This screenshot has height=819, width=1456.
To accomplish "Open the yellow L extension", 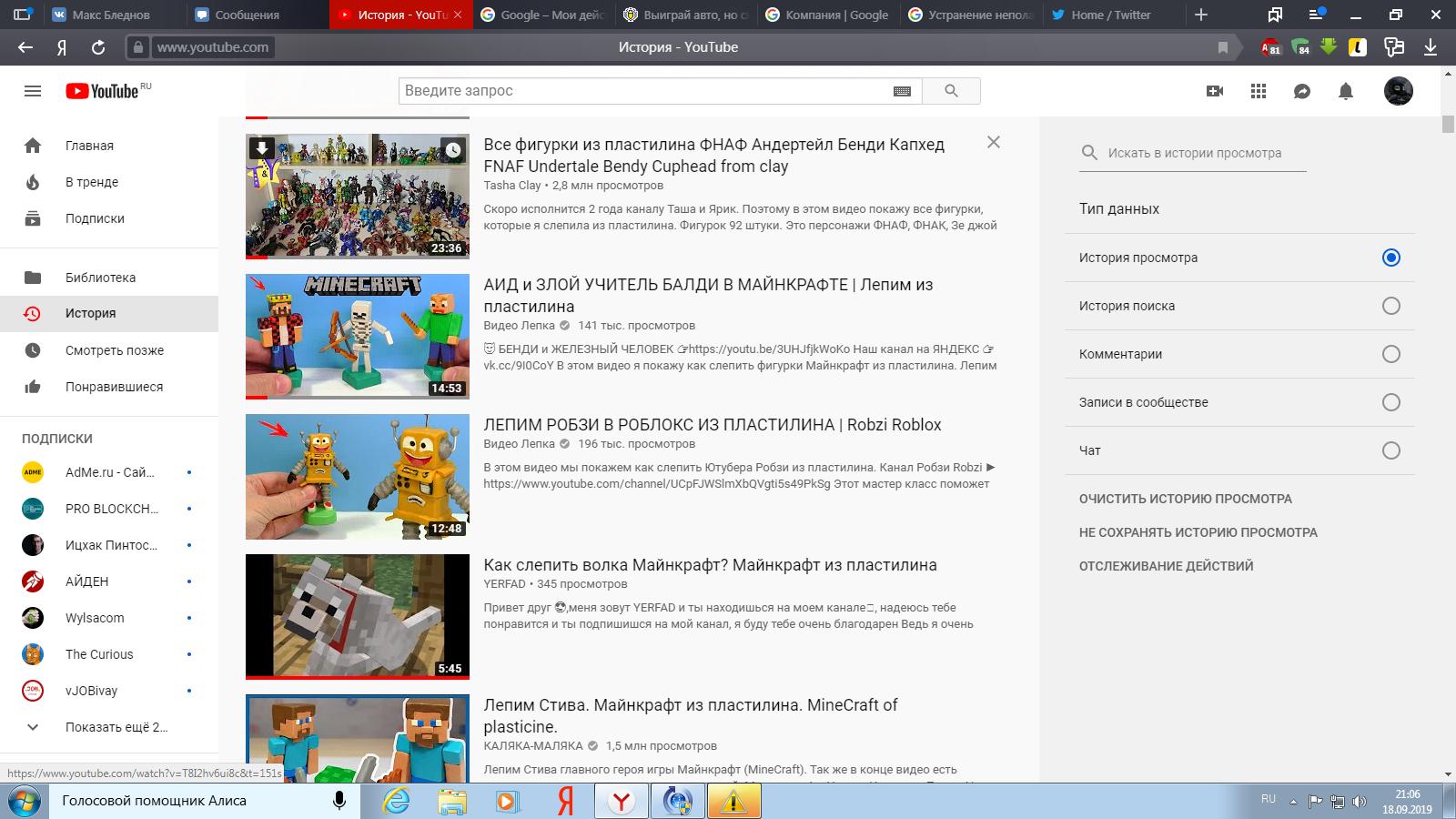I will coord(1358,47).
